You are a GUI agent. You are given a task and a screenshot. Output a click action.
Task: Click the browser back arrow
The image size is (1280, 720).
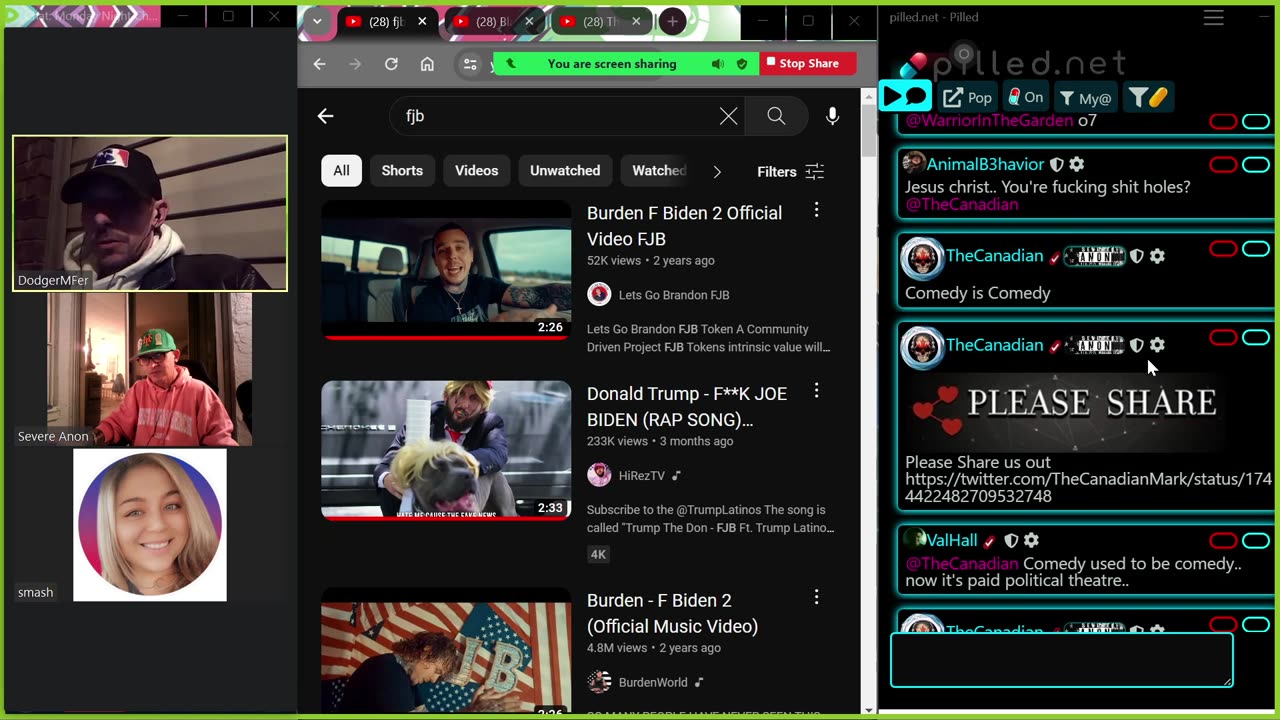click(319, 64)
